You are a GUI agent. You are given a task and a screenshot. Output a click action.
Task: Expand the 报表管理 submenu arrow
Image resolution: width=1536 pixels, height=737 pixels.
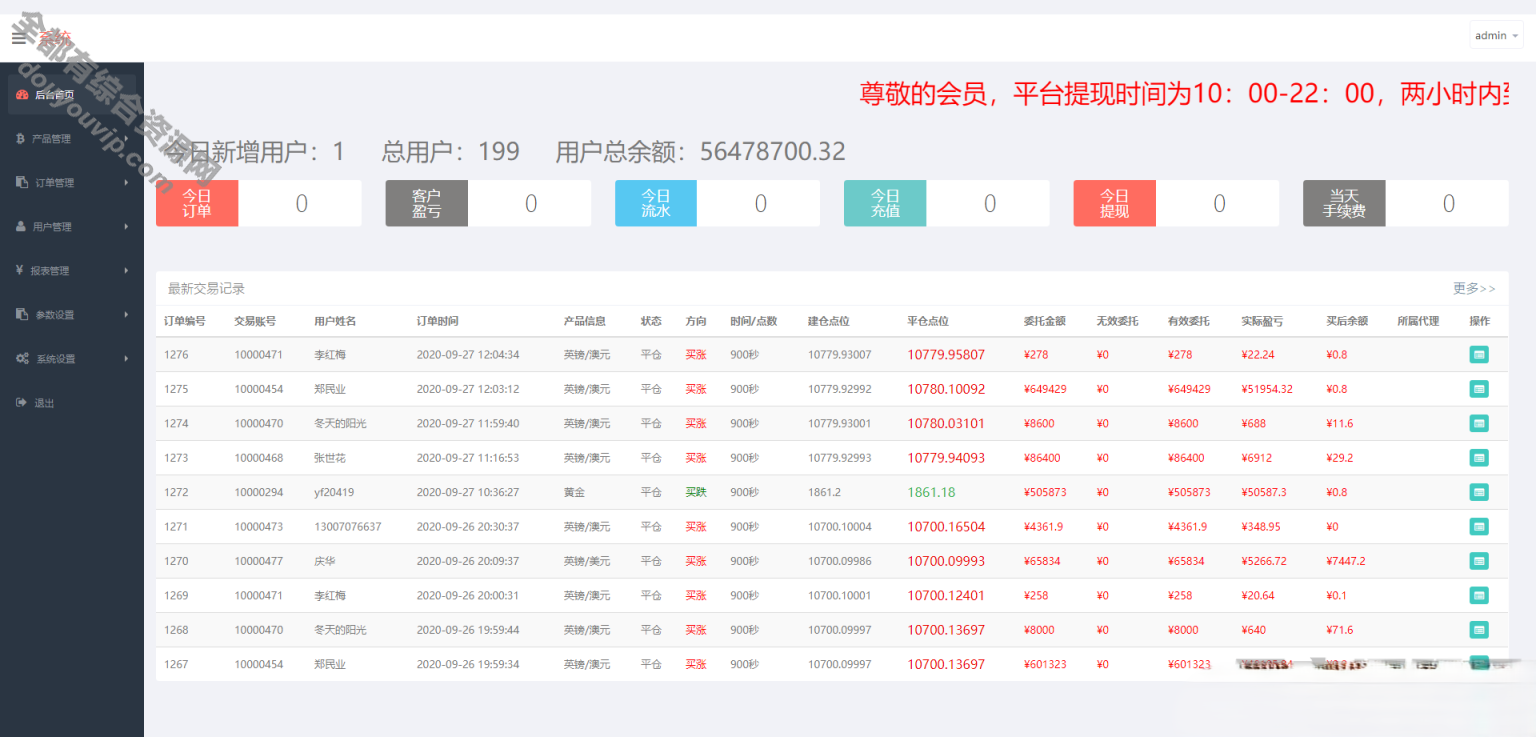coord(126,271)
